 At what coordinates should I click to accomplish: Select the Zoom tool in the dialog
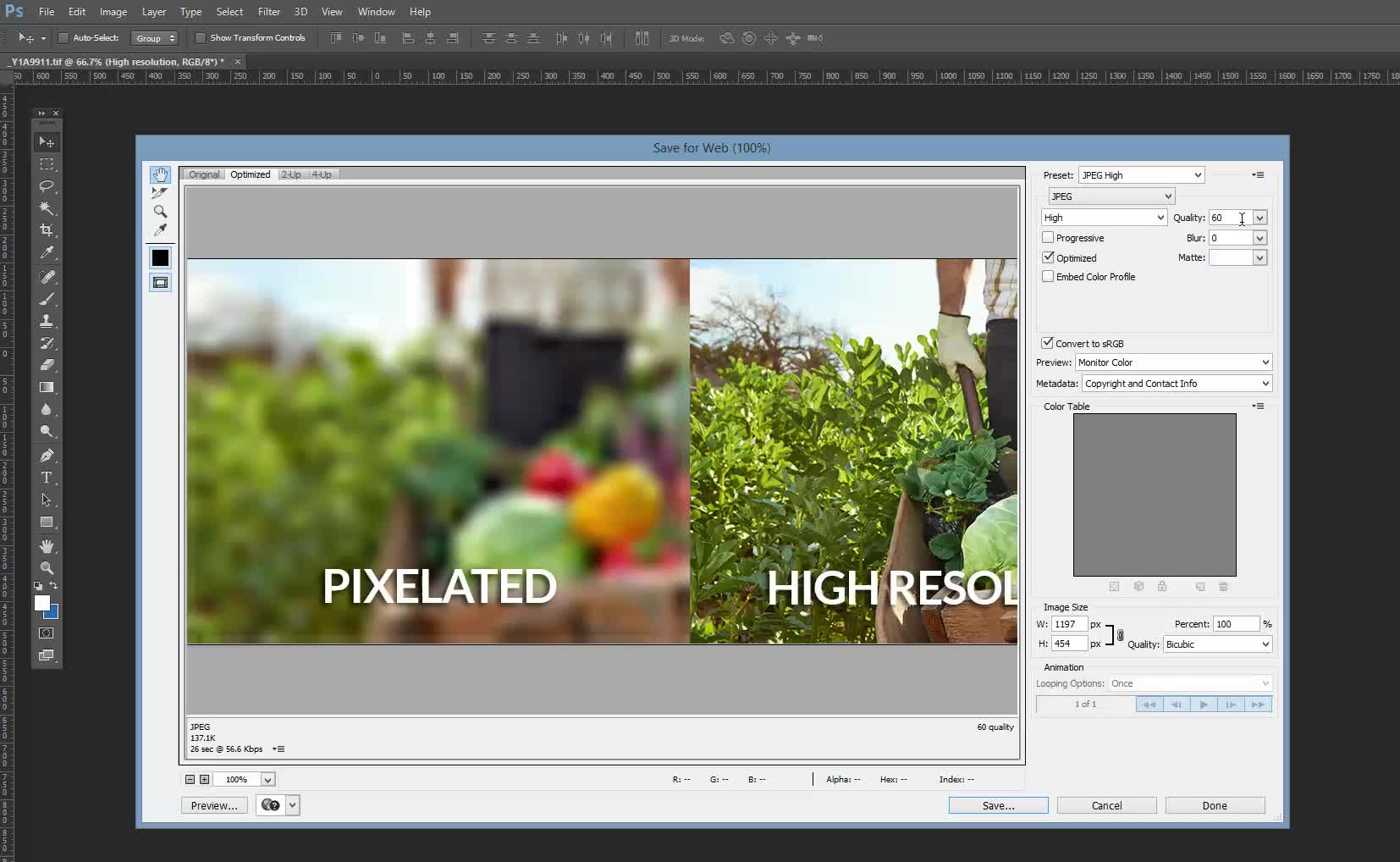point(161,212)
